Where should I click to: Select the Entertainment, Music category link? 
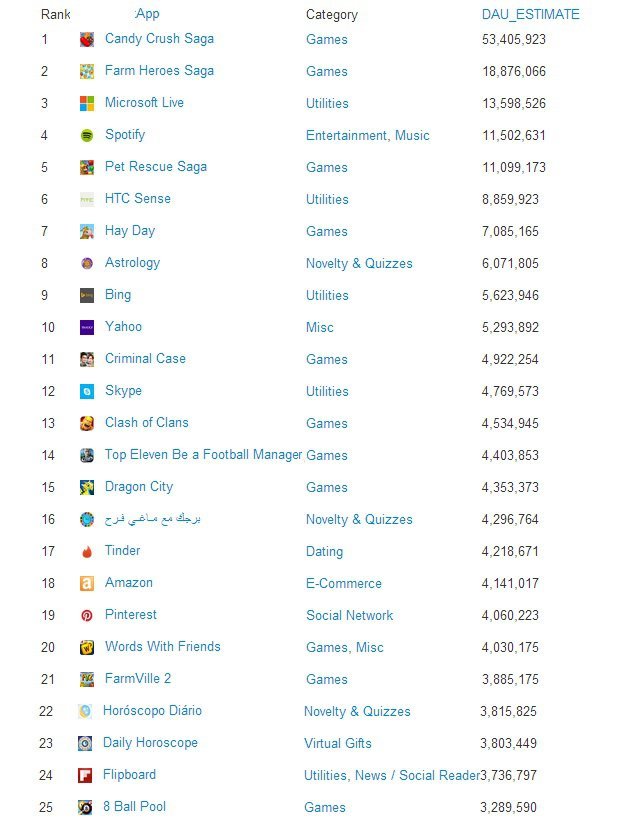tap(368, 135)
